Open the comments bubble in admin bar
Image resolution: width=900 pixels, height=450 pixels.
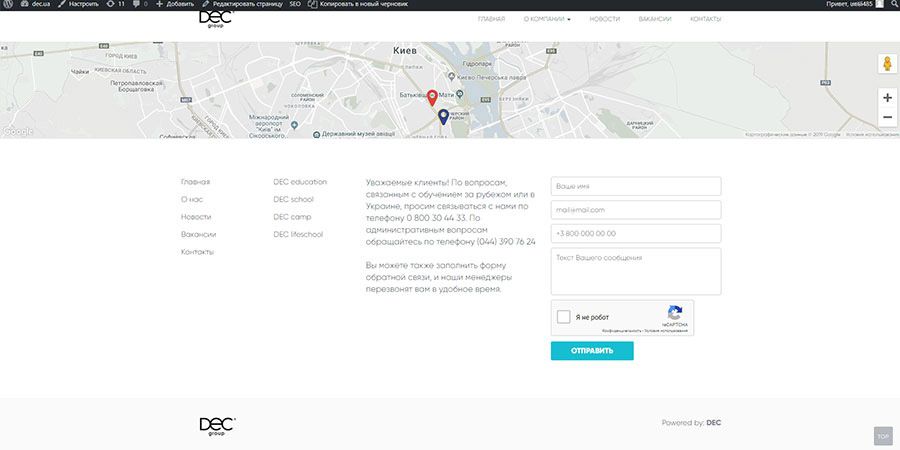point(139,5)
